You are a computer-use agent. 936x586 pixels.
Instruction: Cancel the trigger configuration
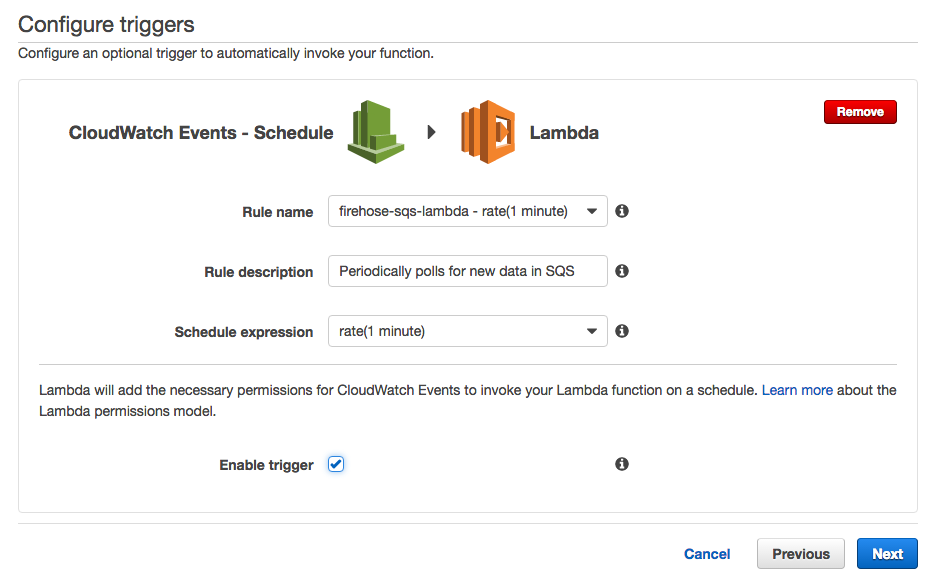click(707, 554)
